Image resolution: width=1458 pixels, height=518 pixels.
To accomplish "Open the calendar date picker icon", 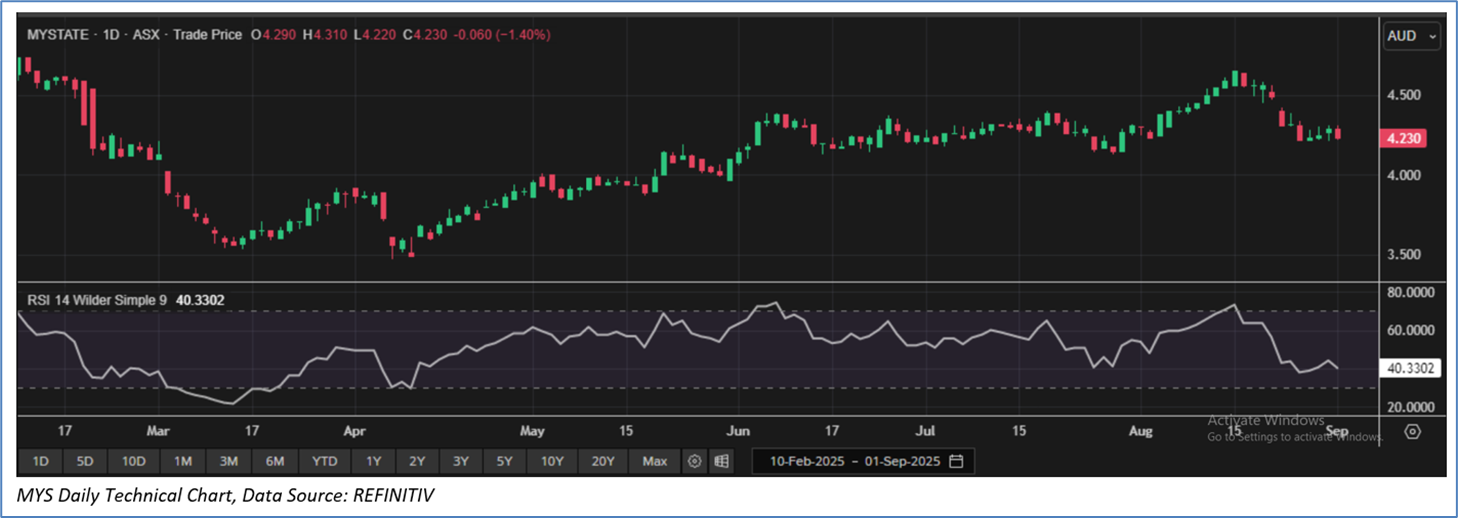I will pos(956,461).
